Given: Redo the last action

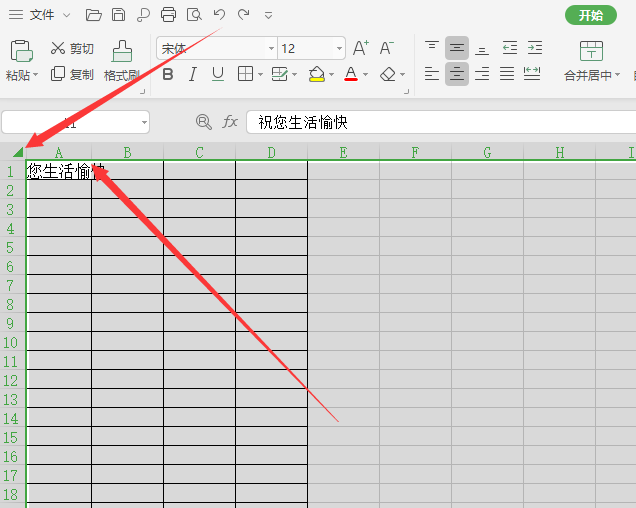Looking at the screenshot, I should (x=243, y=15).
